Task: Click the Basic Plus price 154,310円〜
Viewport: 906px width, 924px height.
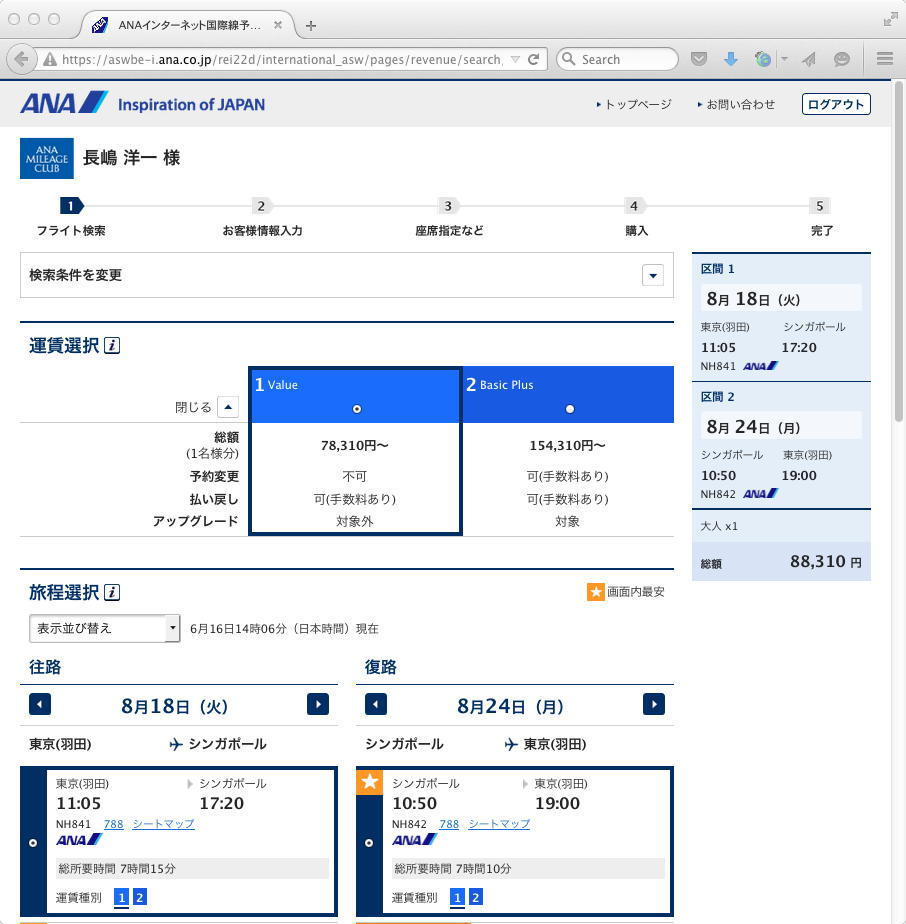Action: (567, 446)
